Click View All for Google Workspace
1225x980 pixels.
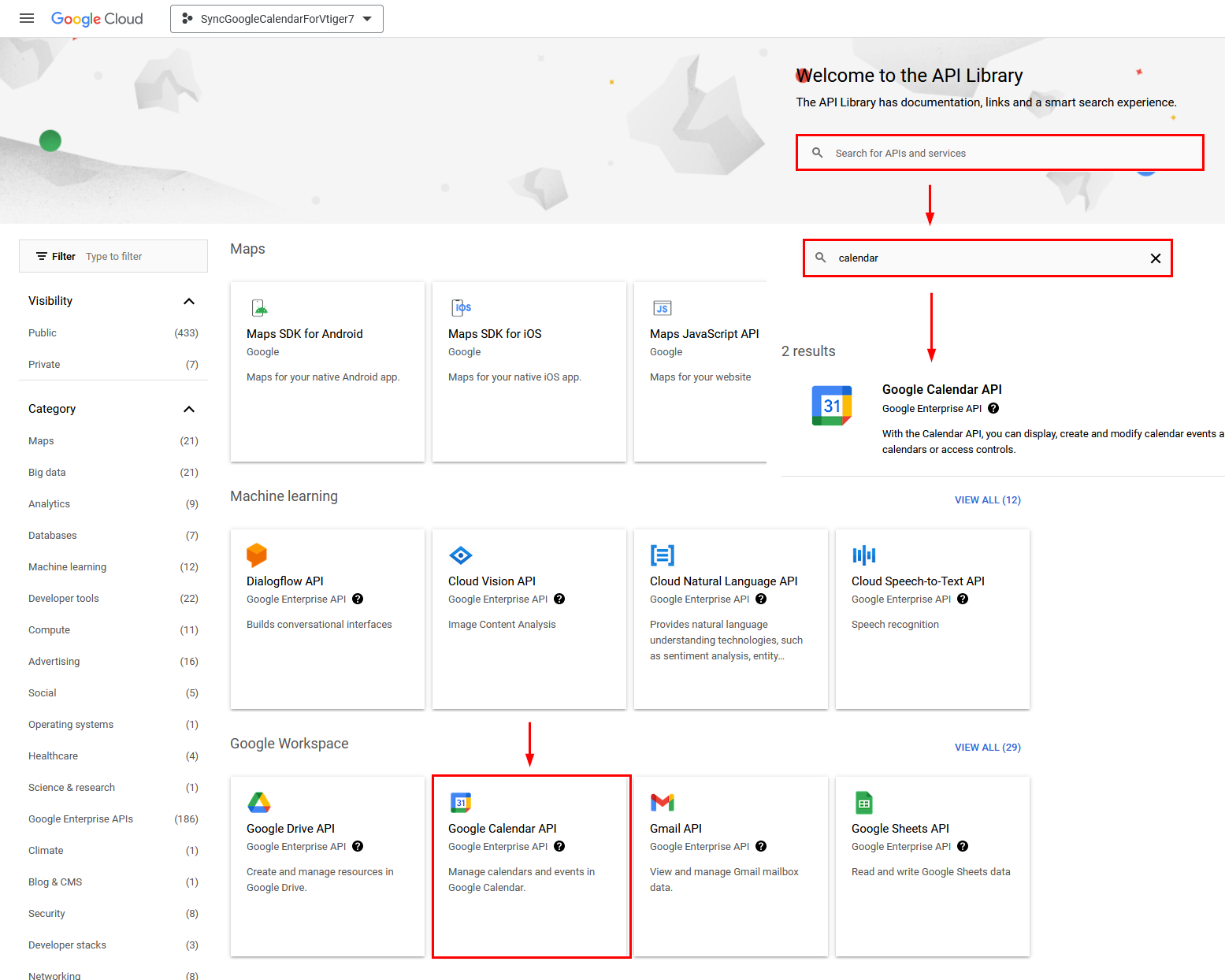[x=987, y=748]
